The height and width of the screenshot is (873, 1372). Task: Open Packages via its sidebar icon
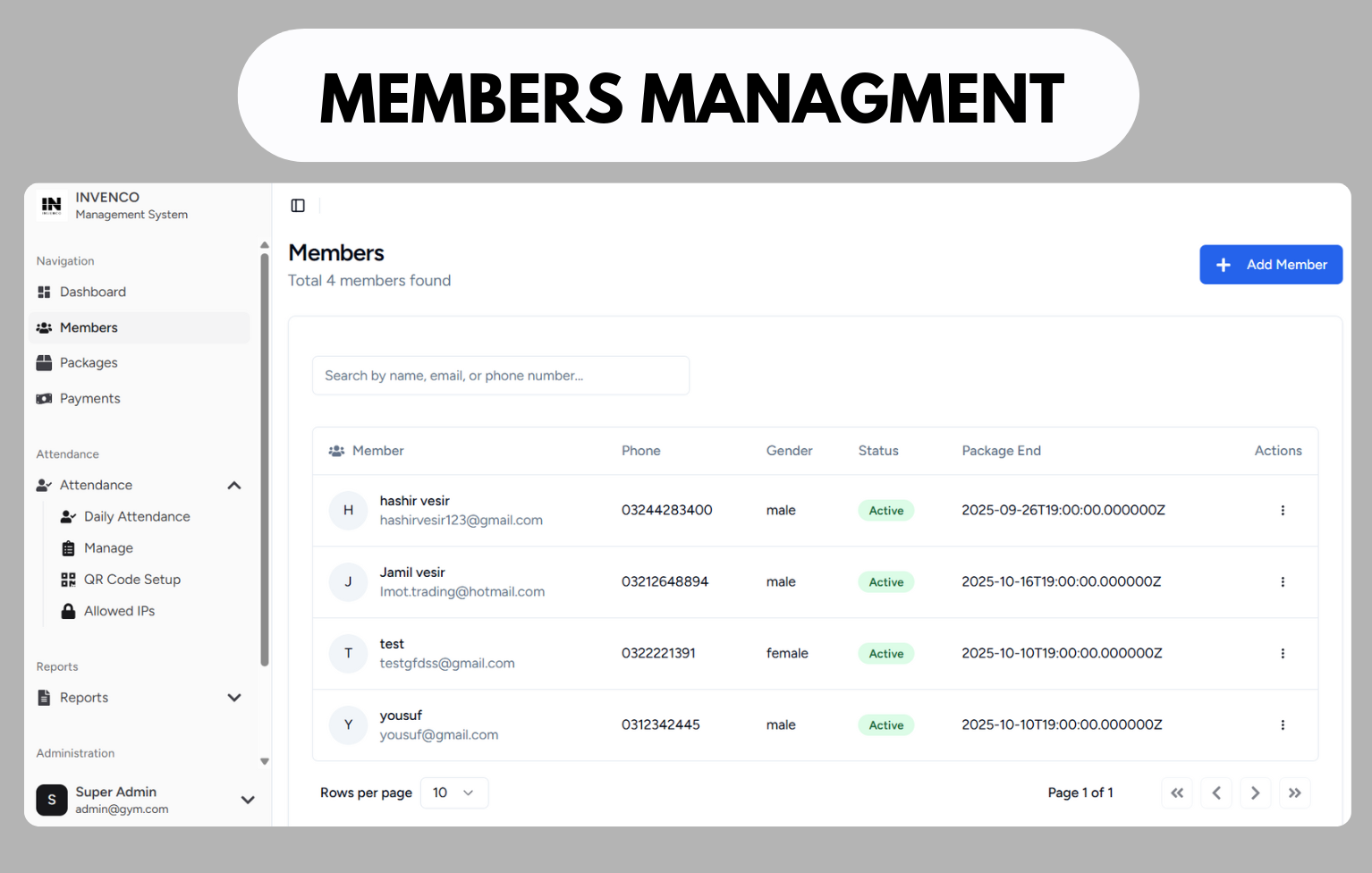[44, 362]
